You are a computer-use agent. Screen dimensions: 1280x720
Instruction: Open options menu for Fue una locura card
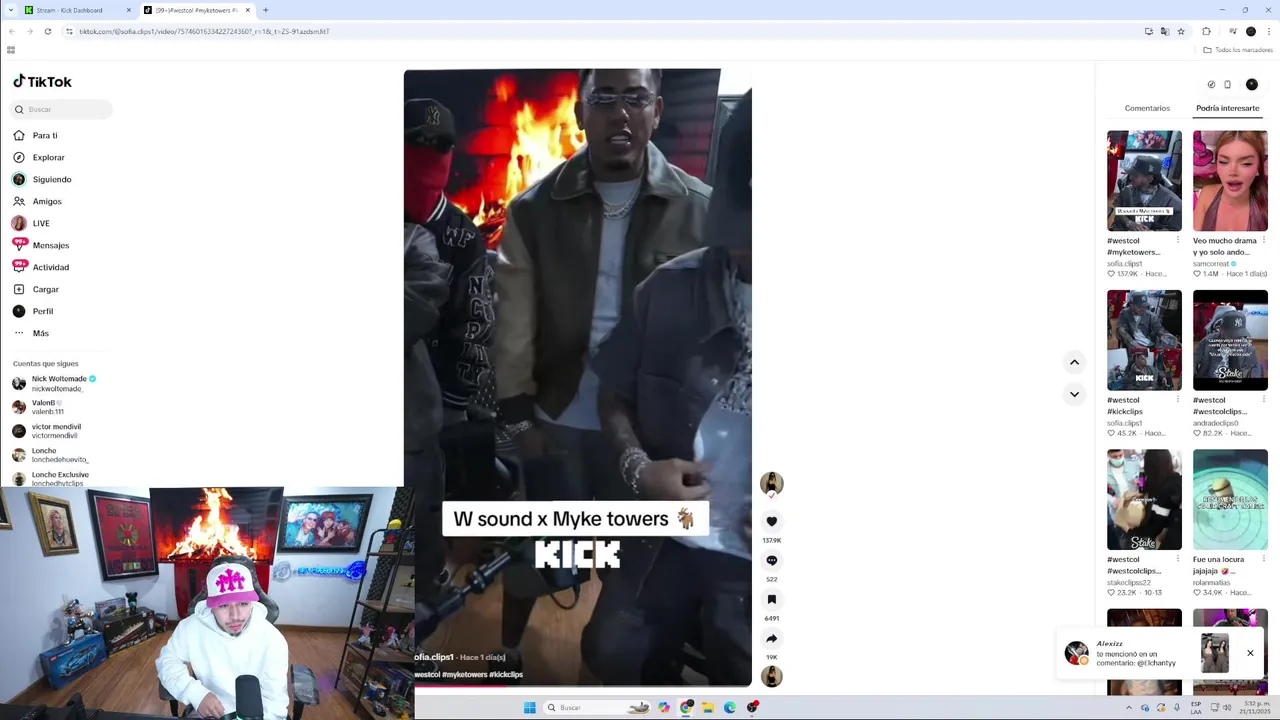[x=1263, y=559]
